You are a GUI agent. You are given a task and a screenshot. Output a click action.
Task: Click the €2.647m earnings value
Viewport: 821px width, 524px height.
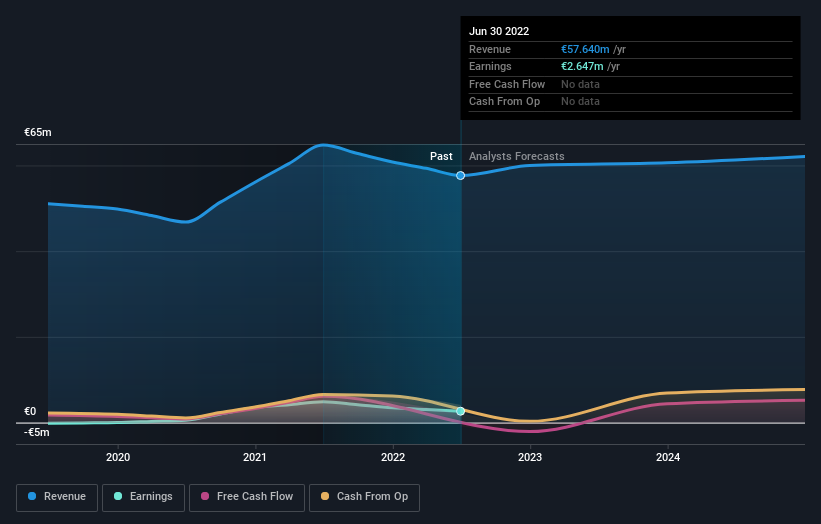(x=582, y=66)
